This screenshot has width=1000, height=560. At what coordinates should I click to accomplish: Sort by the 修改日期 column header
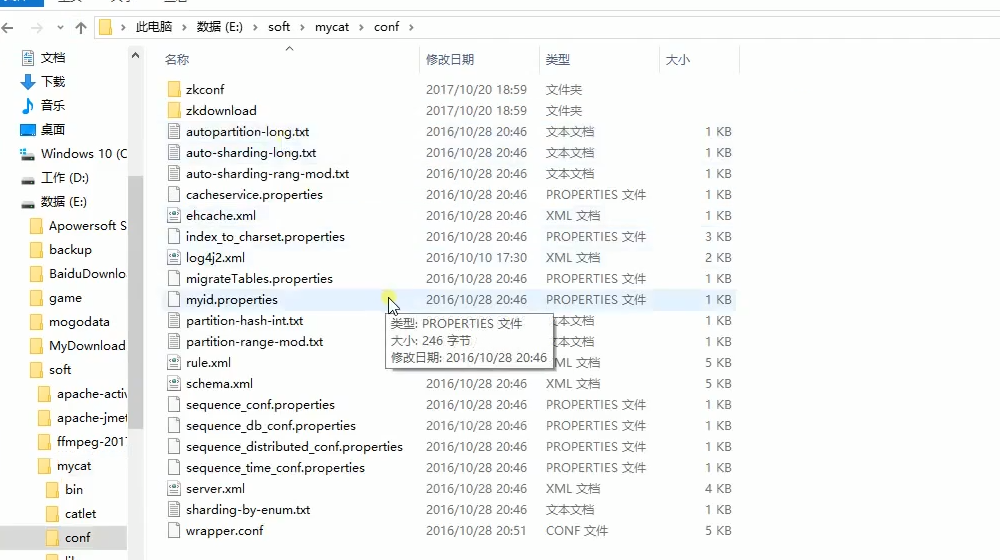pos(450,59)
